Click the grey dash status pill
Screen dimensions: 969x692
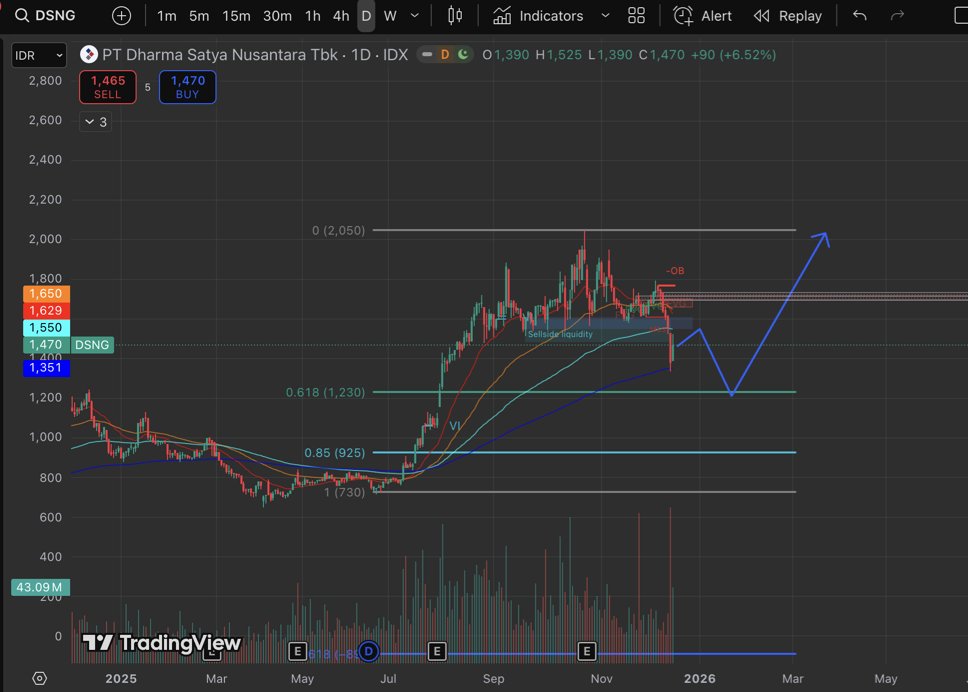426,55
